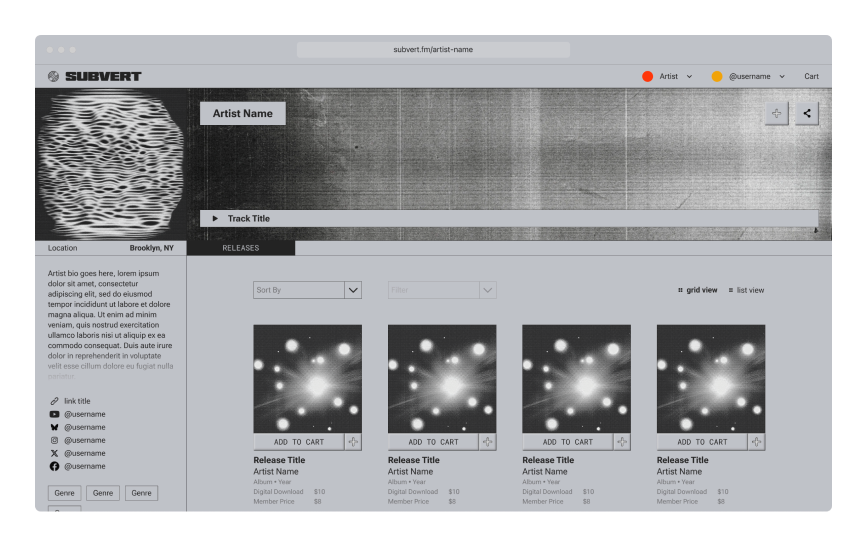
Task: Open the YouTube @username link
Action: 85,414
